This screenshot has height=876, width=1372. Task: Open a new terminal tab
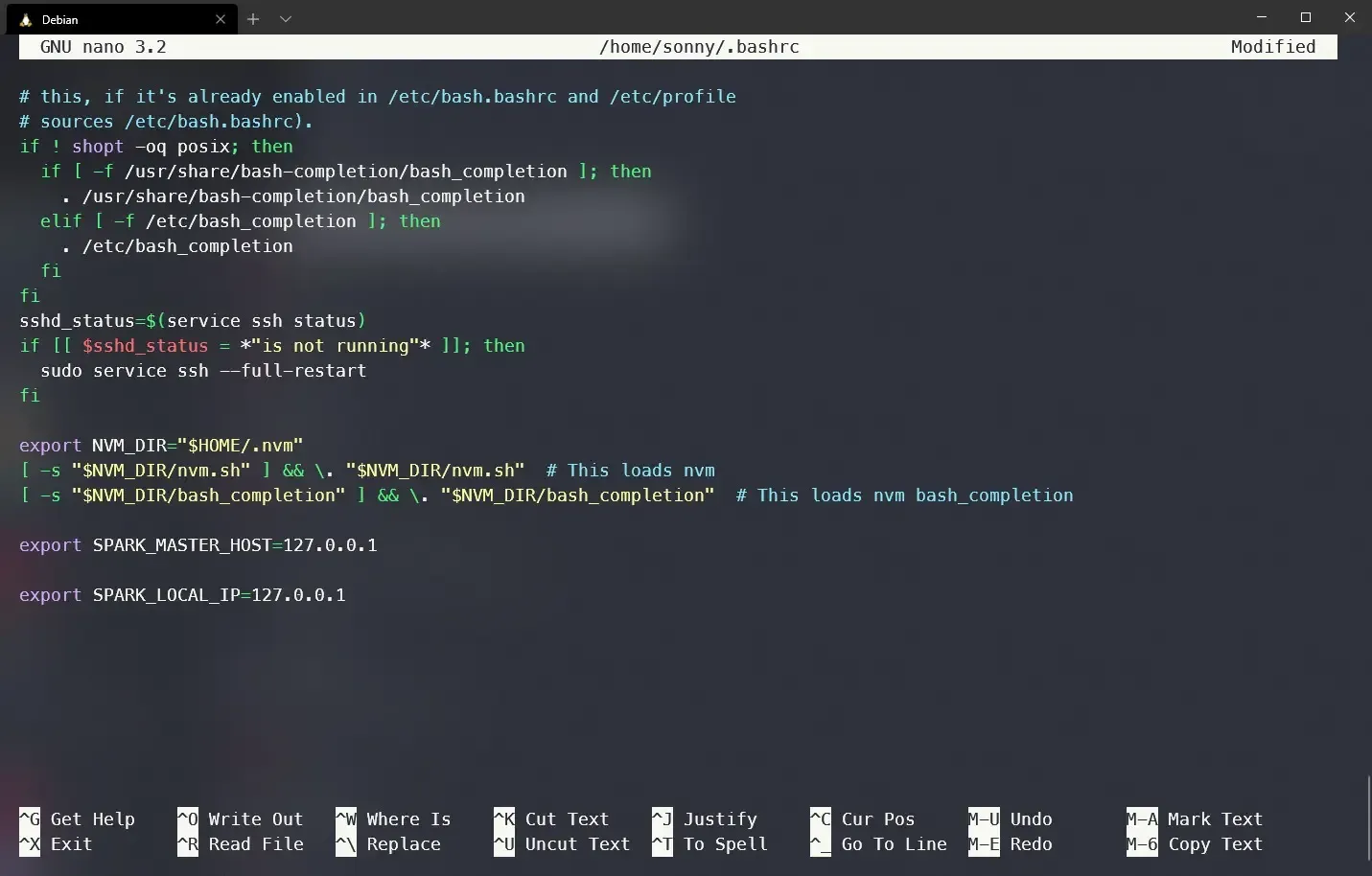point(253,19)
